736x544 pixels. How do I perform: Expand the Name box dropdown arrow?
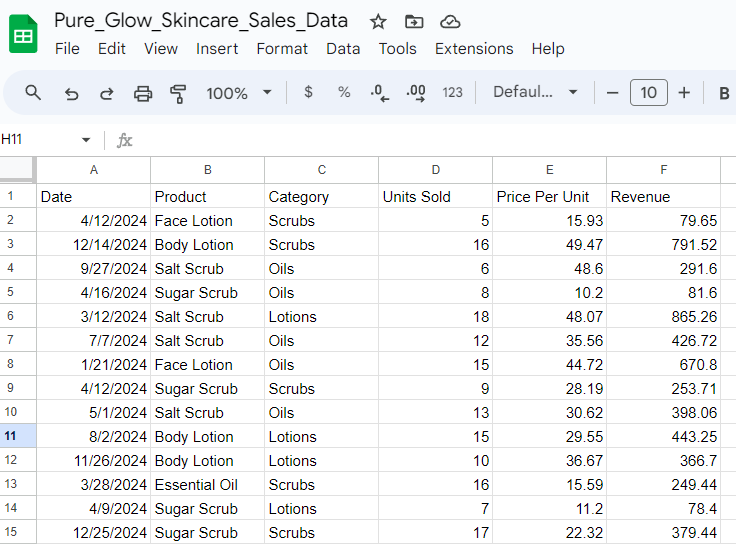[x=86, y=140]
